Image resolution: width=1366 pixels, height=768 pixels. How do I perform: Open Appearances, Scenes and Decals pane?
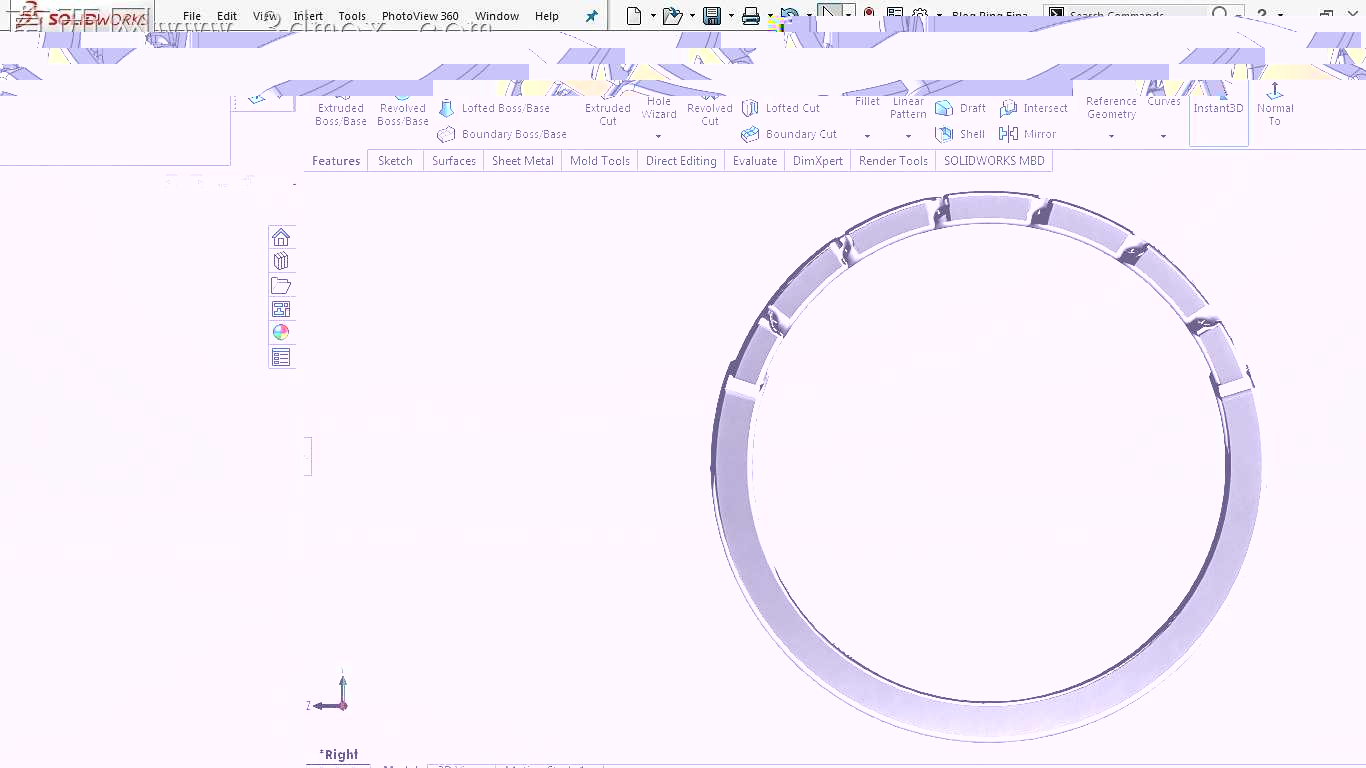pyautogui.click(x=281, y=333)
